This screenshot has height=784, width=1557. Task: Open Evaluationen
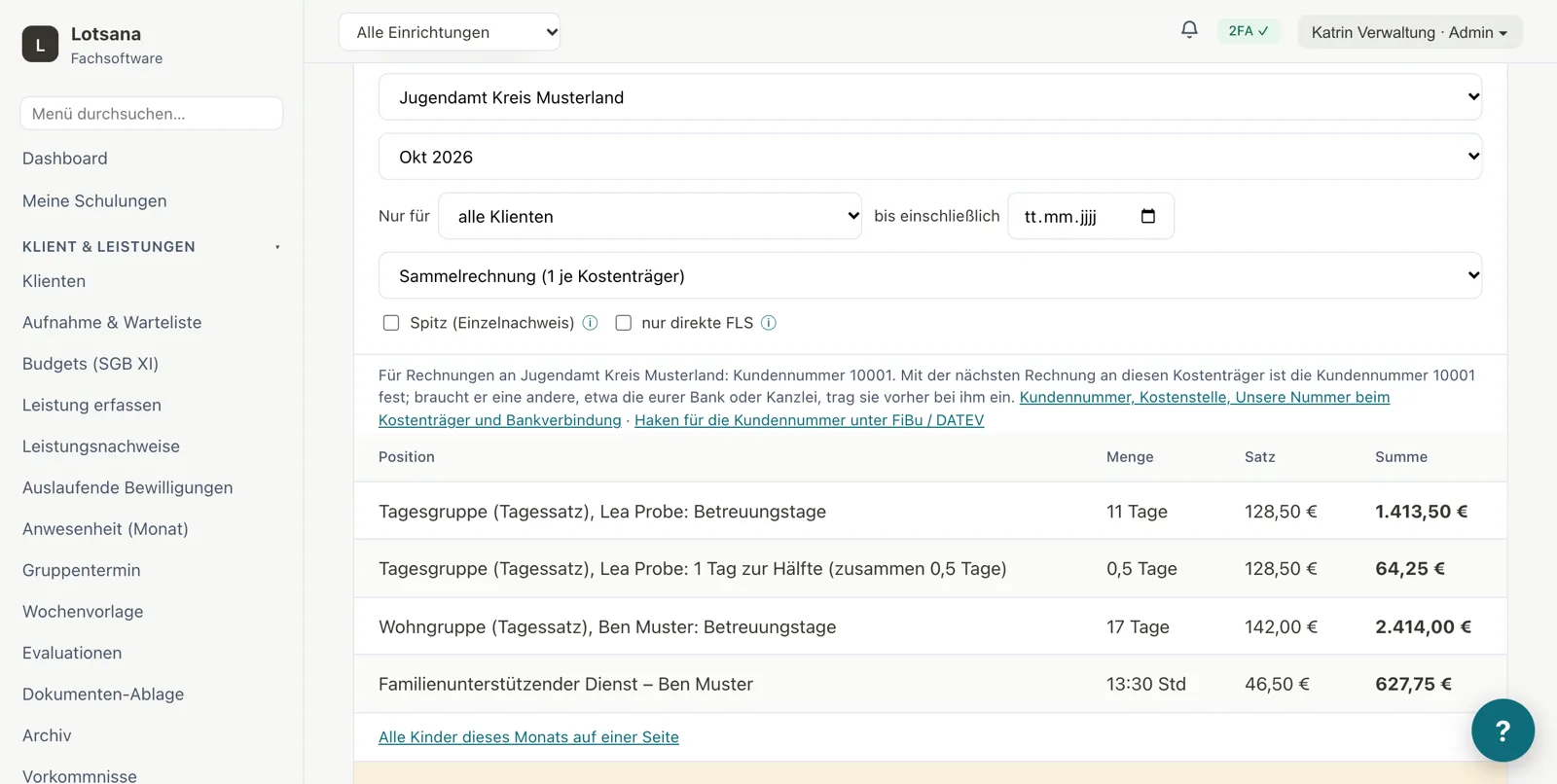[72, 654]
